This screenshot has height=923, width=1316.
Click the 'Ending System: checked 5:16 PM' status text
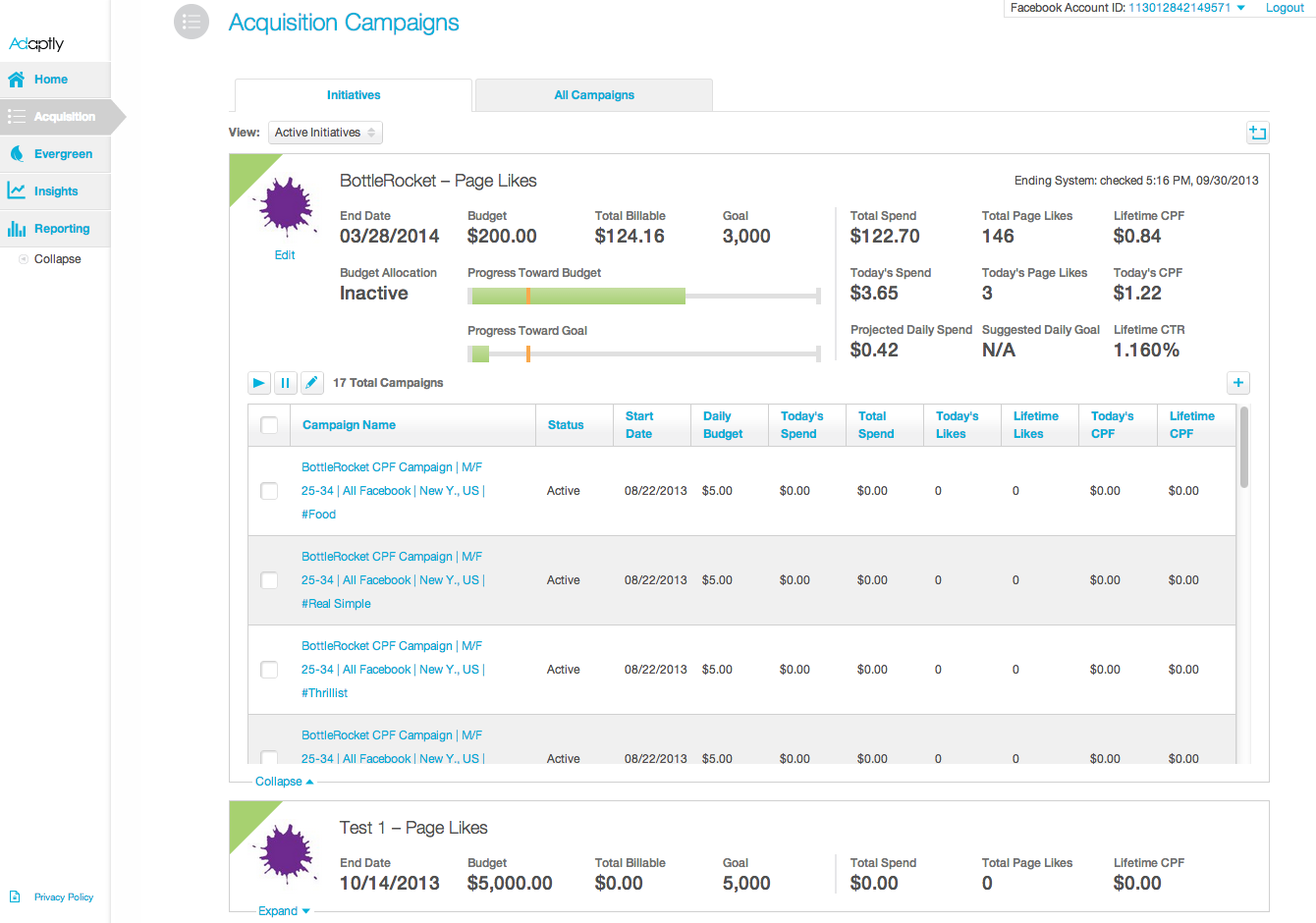[1136, 181]
